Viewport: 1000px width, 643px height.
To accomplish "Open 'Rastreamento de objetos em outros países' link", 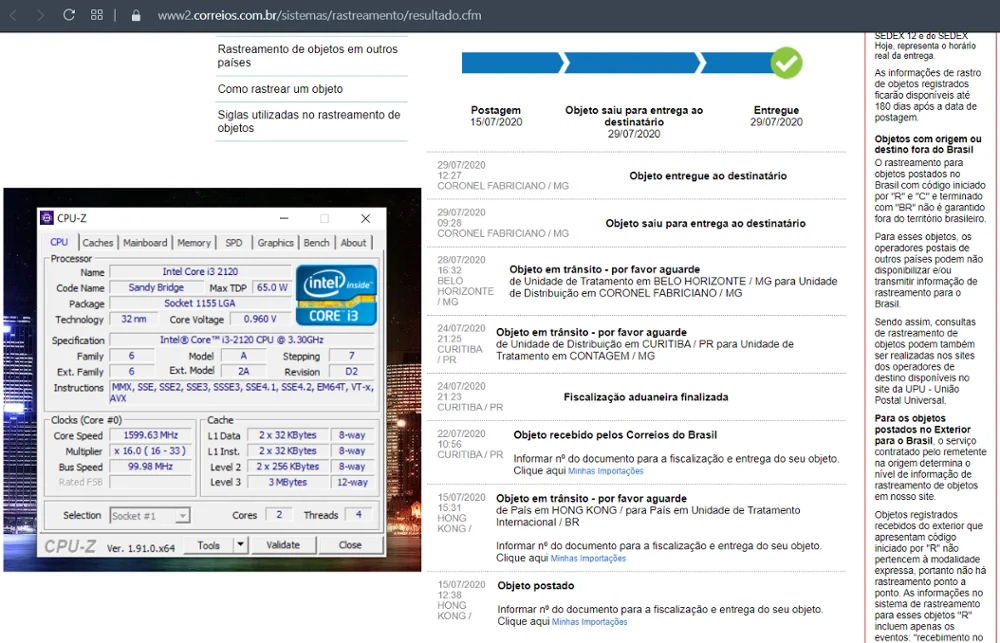I will tap(307, 55).
